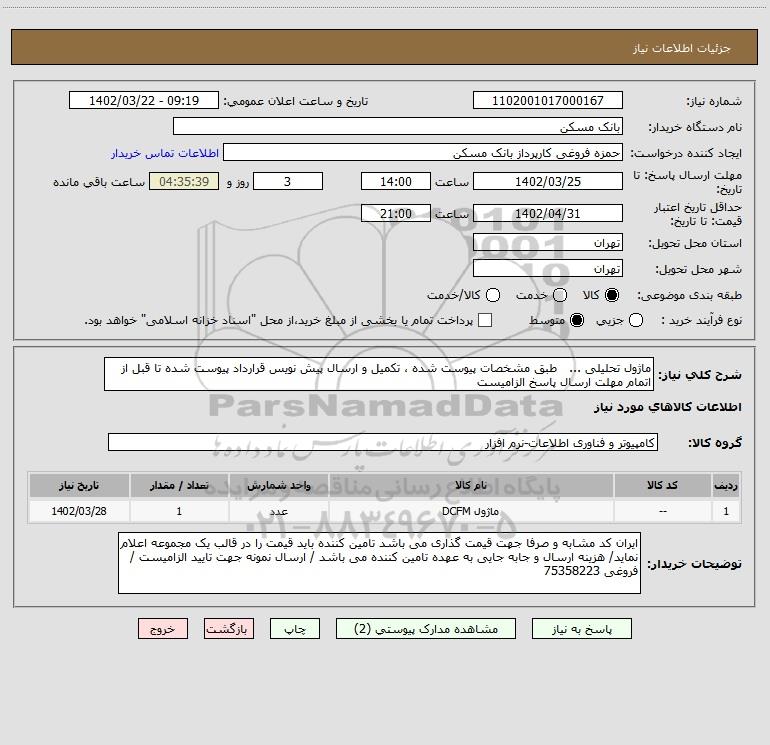Click the تعداد / مقدار column header
The width and height of the screenshot is (770, 745).
pos(179,485)
